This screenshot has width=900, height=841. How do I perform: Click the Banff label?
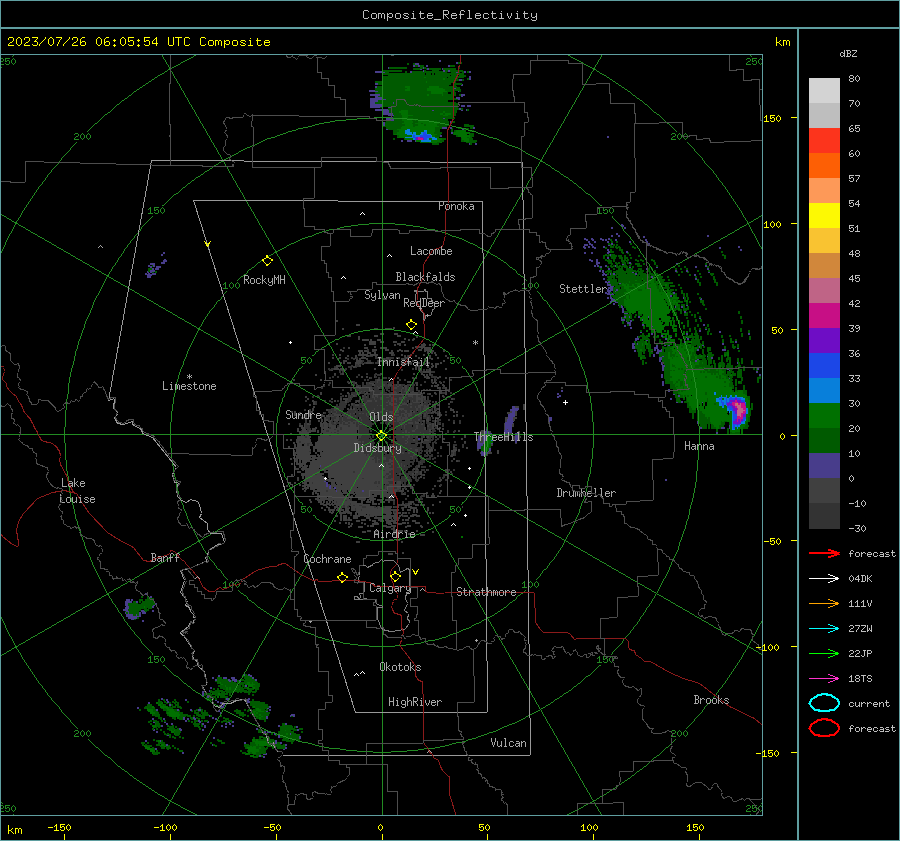(x=165, y=558)
